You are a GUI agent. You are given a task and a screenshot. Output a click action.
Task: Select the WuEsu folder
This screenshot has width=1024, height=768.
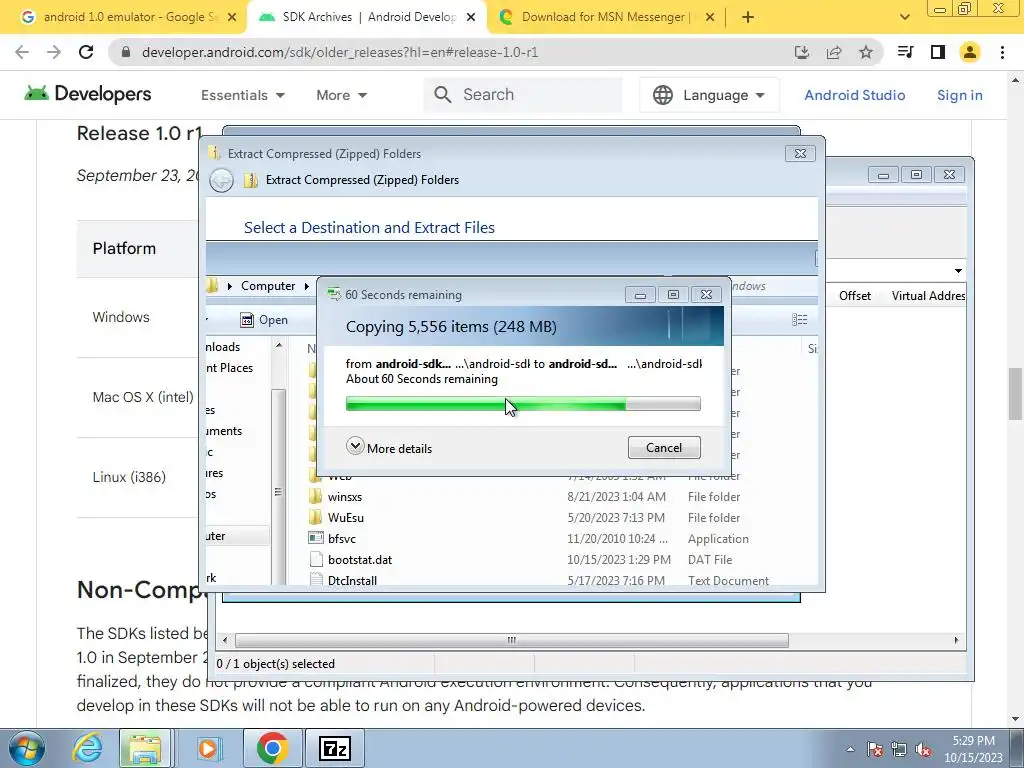346,517
